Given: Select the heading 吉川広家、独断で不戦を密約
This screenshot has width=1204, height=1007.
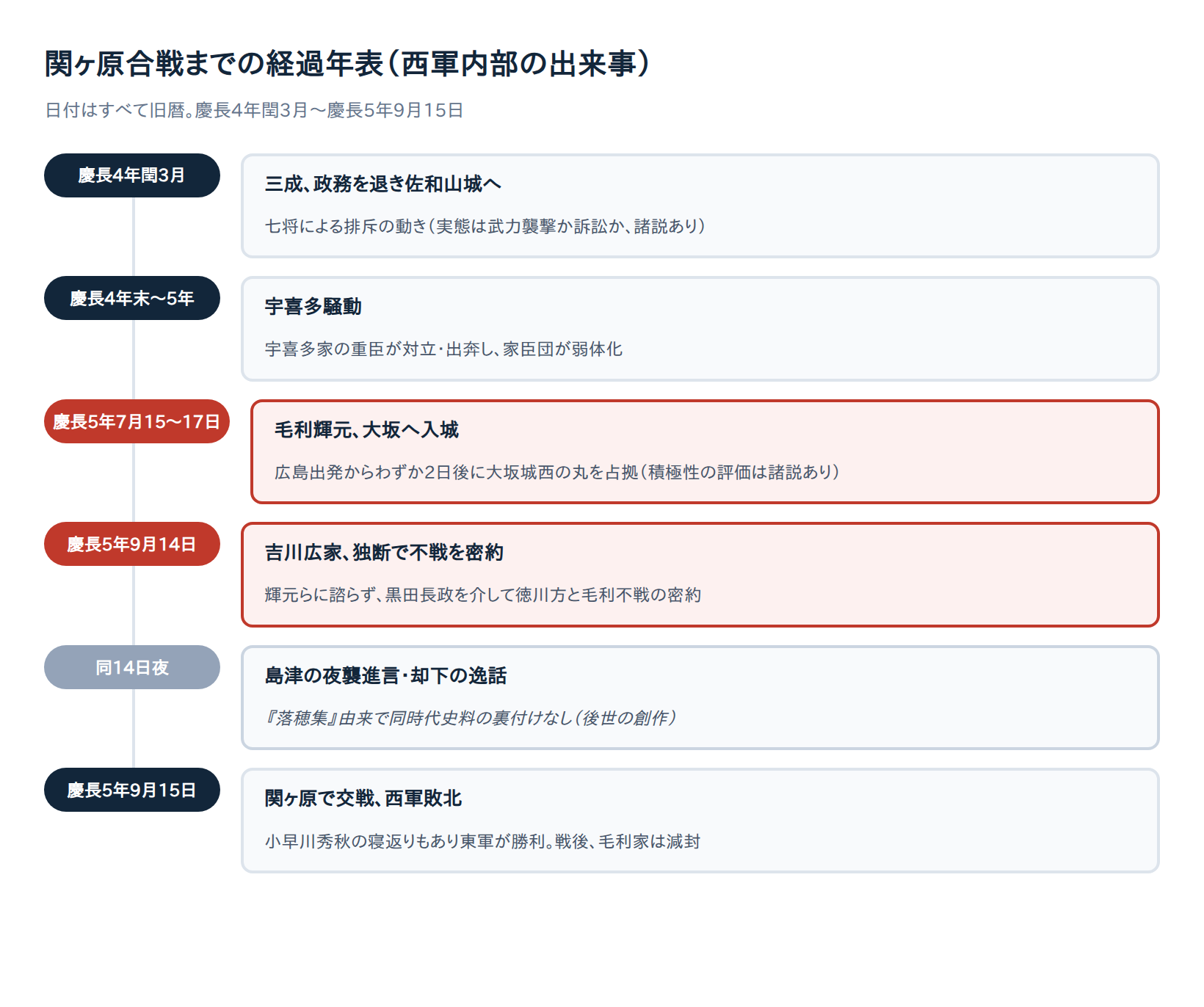Looking at the screenshot, I should 384,553.
